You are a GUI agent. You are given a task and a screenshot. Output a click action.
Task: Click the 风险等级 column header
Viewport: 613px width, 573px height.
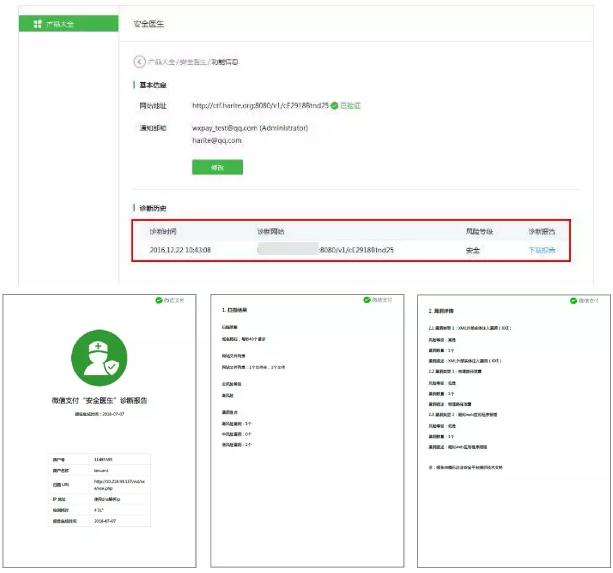pos(479,231)
